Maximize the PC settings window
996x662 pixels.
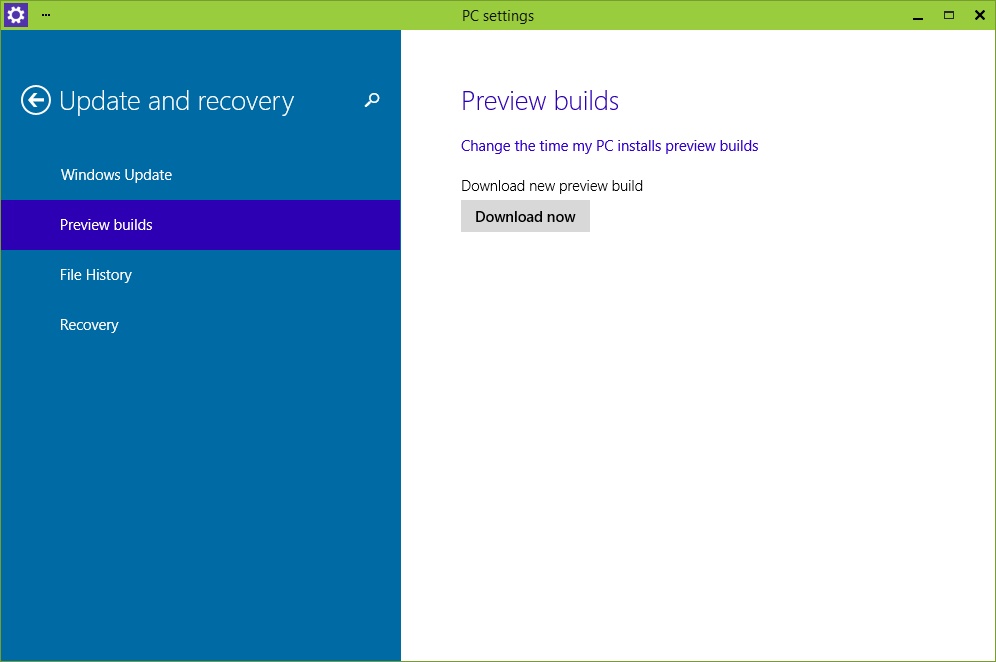[949, 15]
